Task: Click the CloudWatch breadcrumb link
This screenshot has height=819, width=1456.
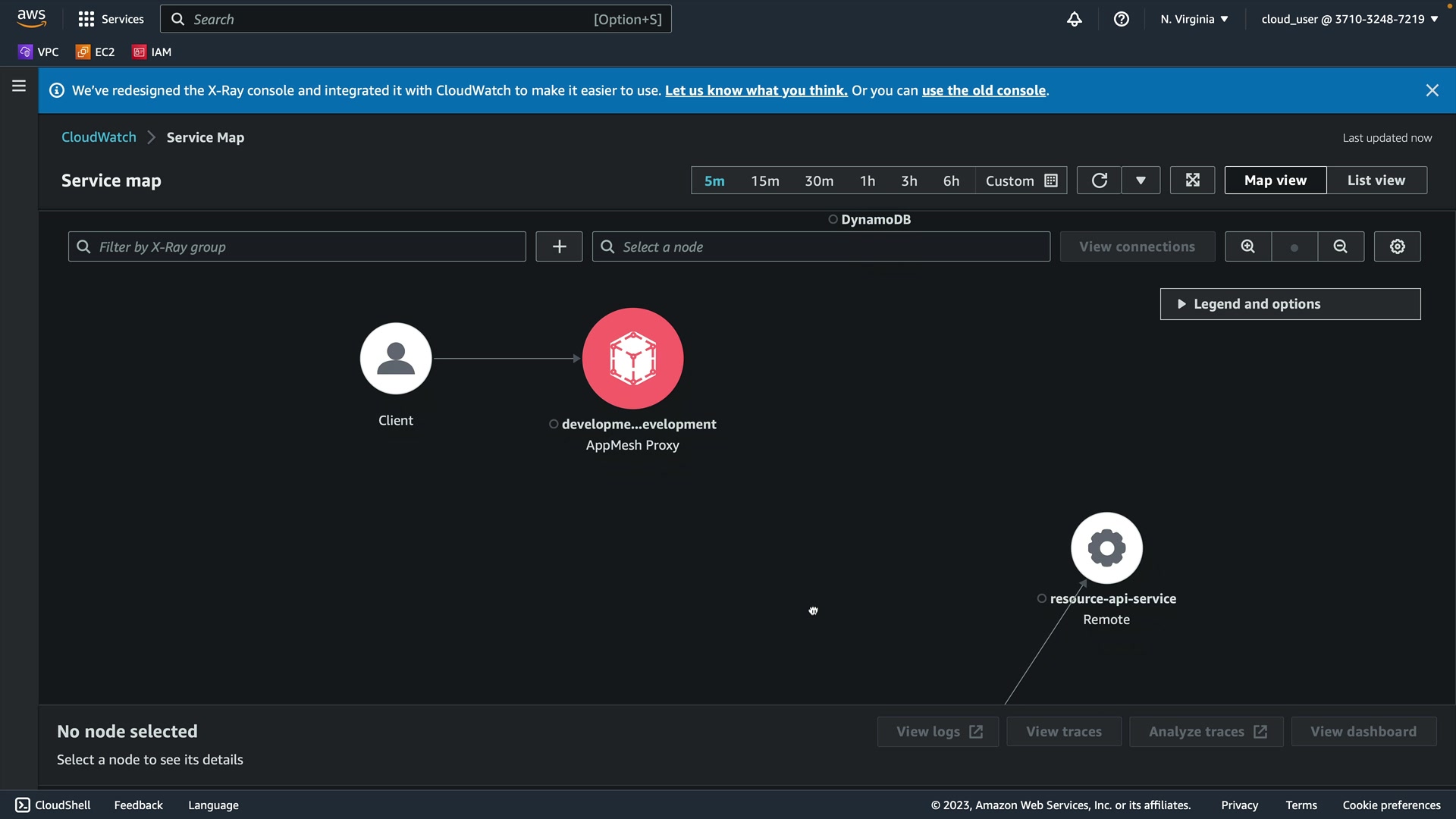Action: pos(99,137)
